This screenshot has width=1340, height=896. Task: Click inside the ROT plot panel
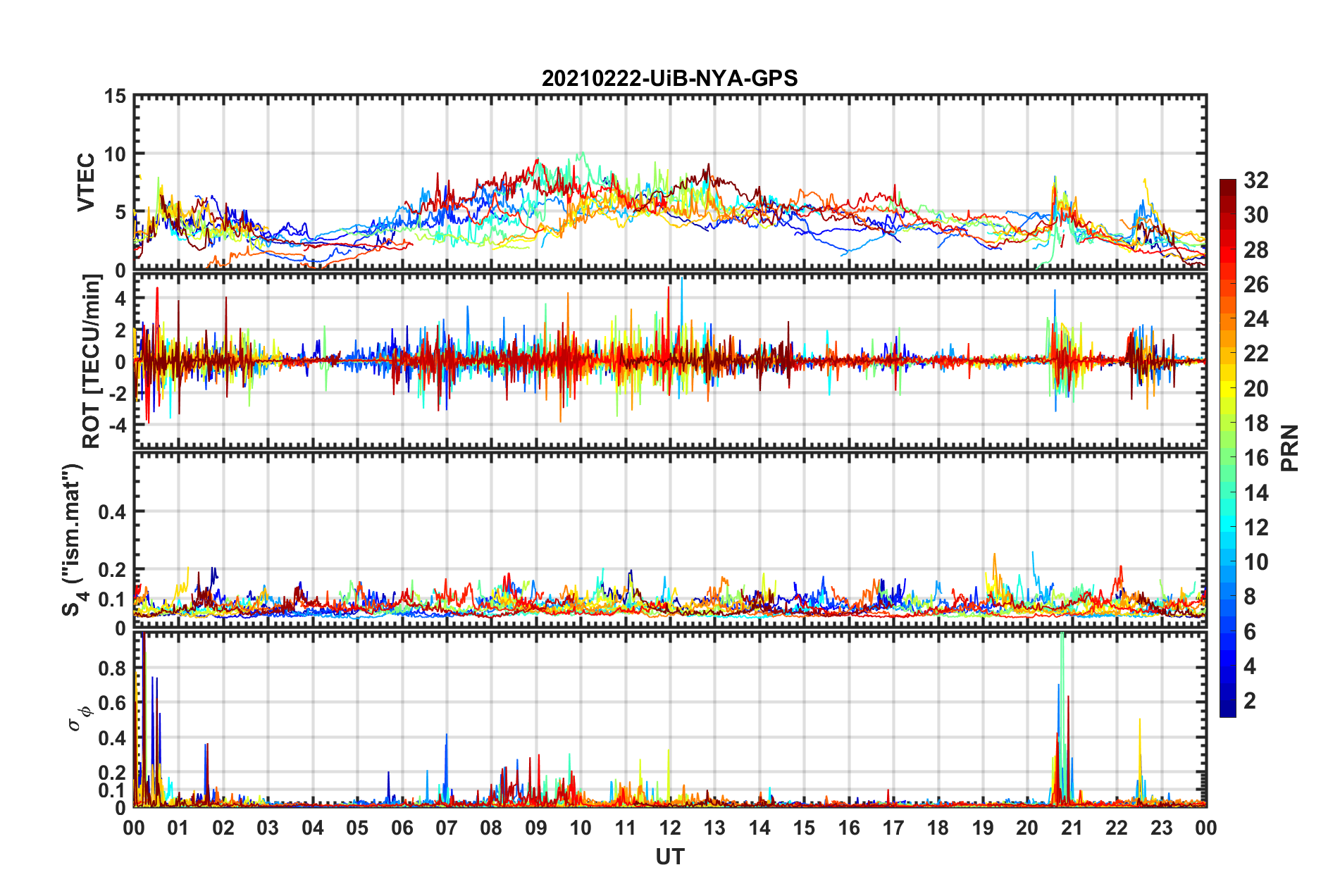coord(670,361)
